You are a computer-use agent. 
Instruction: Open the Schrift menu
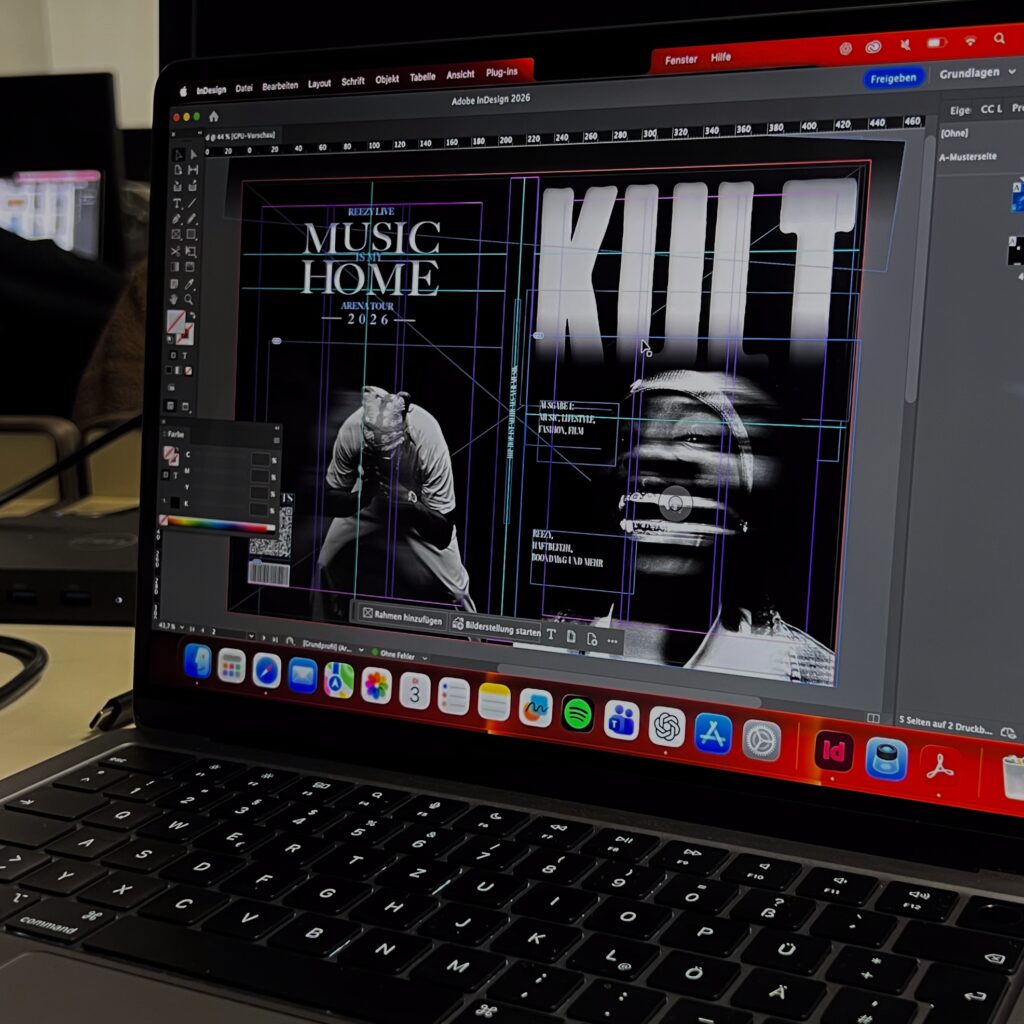pyautogui.click(x=353, y=82)
